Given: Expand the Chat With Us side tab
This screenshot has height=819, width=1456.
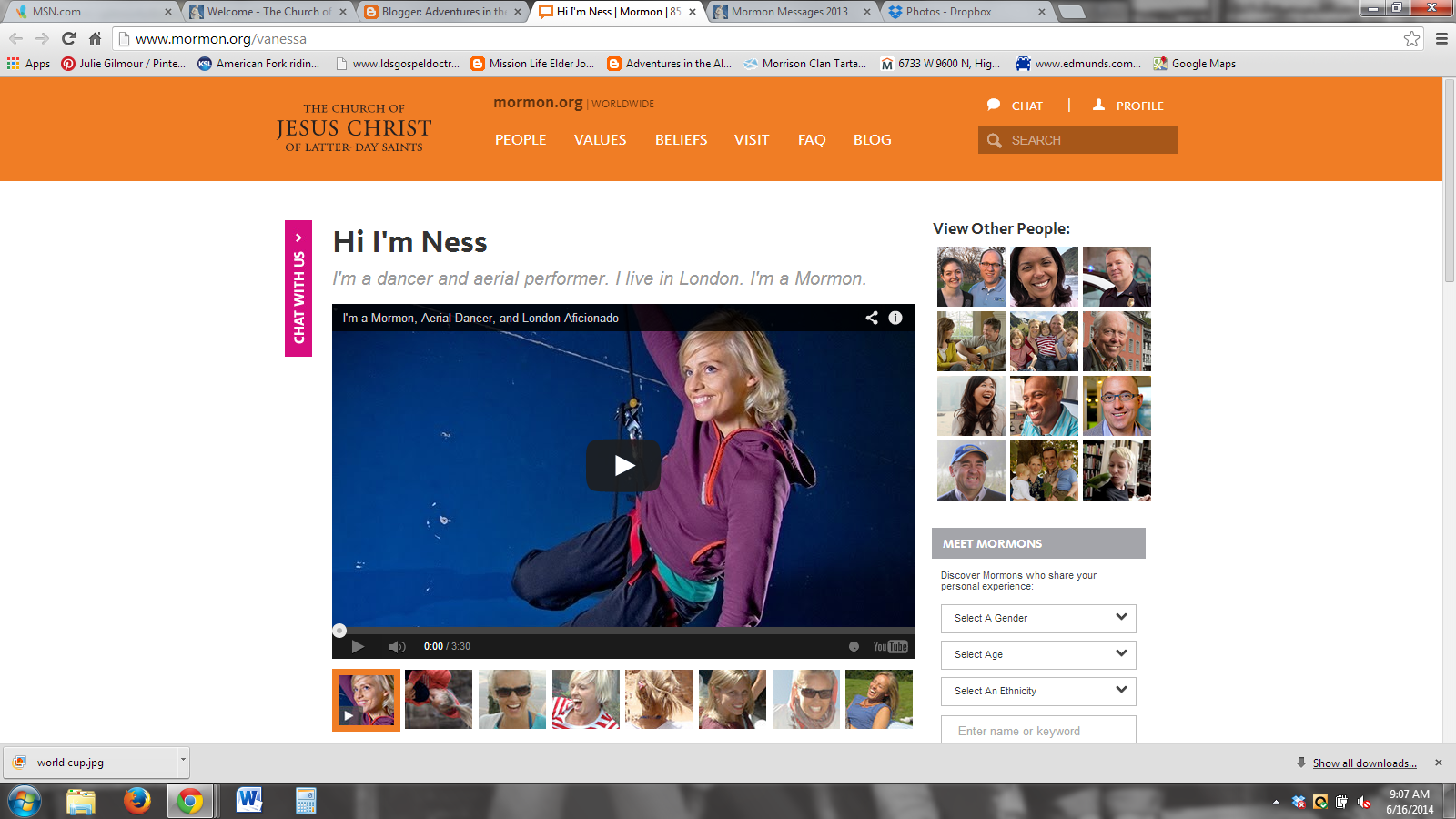Looking at the screenshot, I should (298, 288).
